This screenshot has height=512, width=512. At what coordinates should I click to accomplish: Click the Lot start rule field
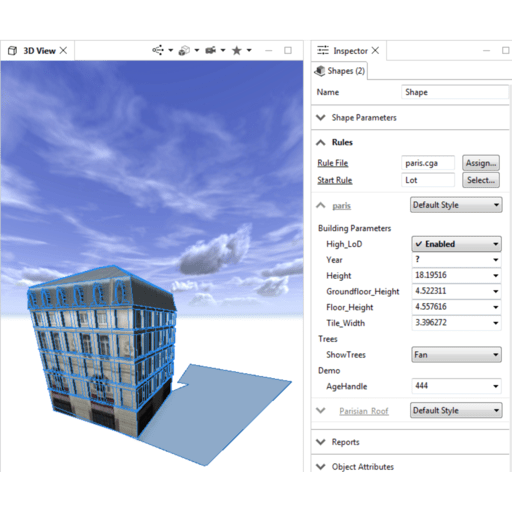(428, 180)
